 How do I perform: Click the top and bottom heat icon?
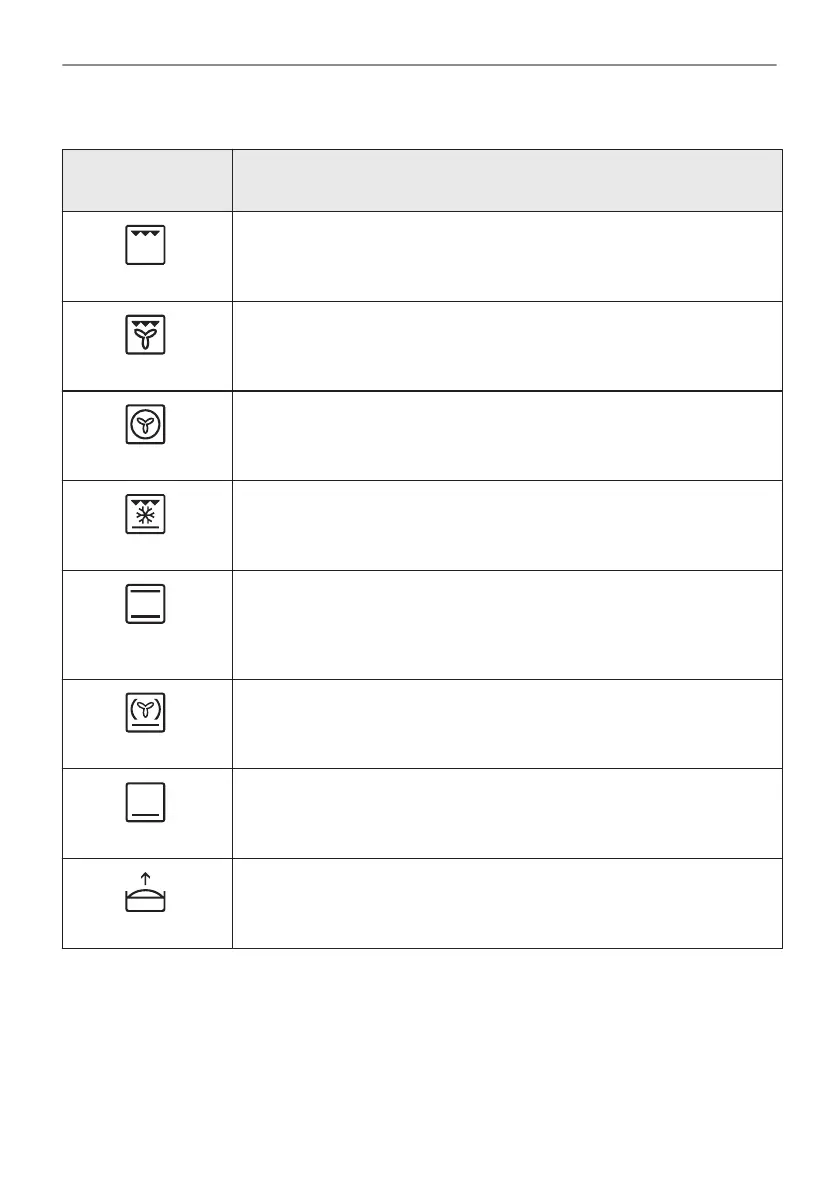146,605
